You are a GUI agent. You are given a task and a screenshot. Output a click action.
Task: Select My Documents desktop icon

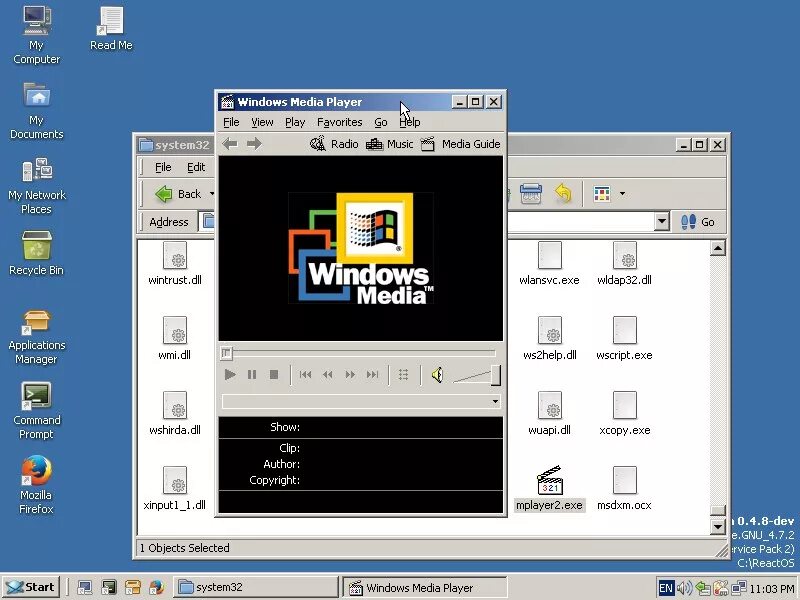[x=37, y=111]
